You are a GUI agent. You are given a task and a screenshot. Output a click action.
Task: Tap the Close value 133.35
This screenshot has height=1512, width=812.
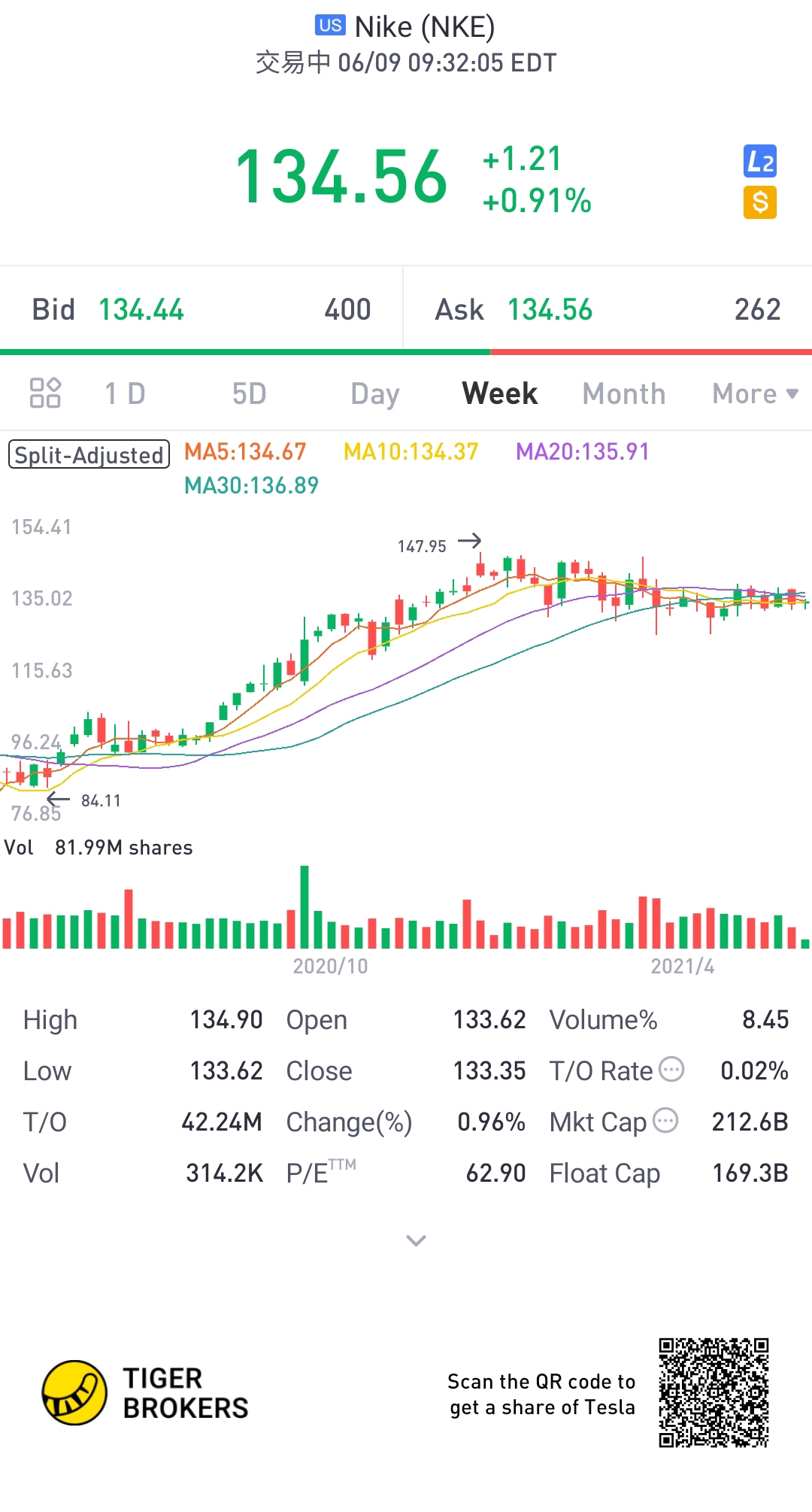coord(489,1071)
